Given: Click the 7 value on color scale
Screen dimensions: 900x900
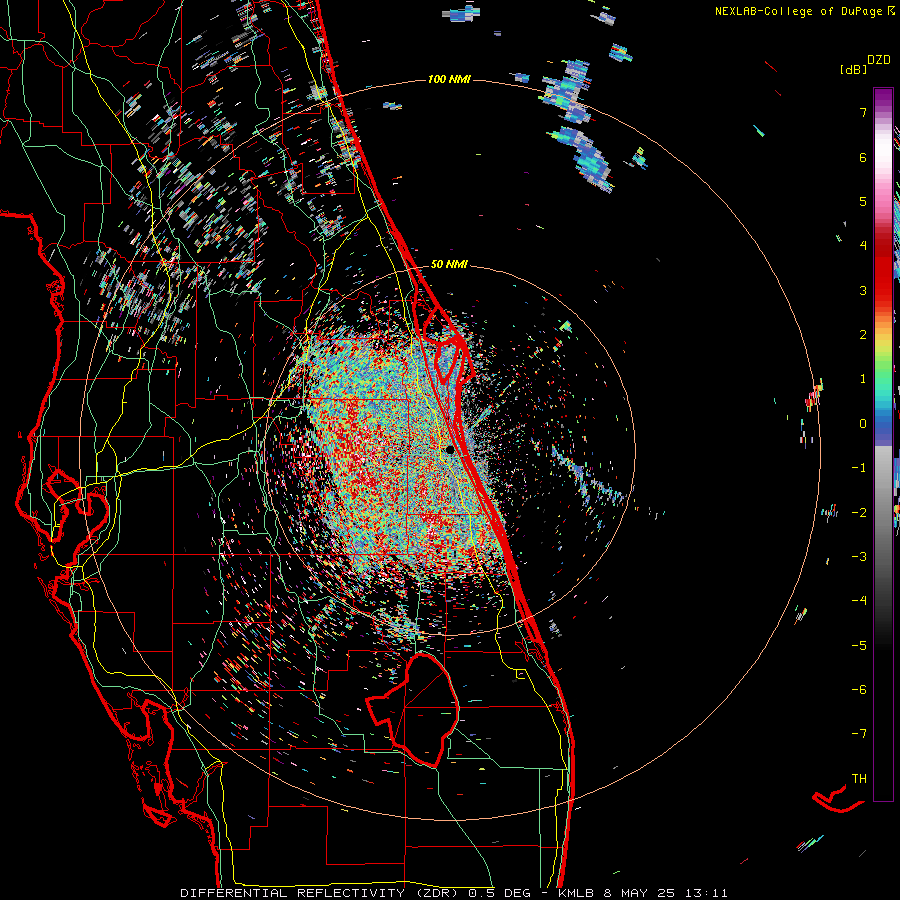Looking at the screenshot, I should (x=863, y=112).
